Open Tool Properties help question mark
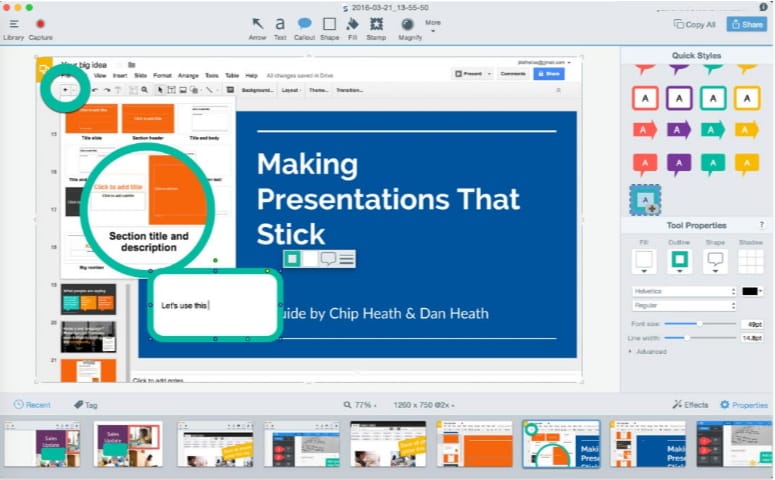Screen dimensions: 775x480 click(762, 225)
